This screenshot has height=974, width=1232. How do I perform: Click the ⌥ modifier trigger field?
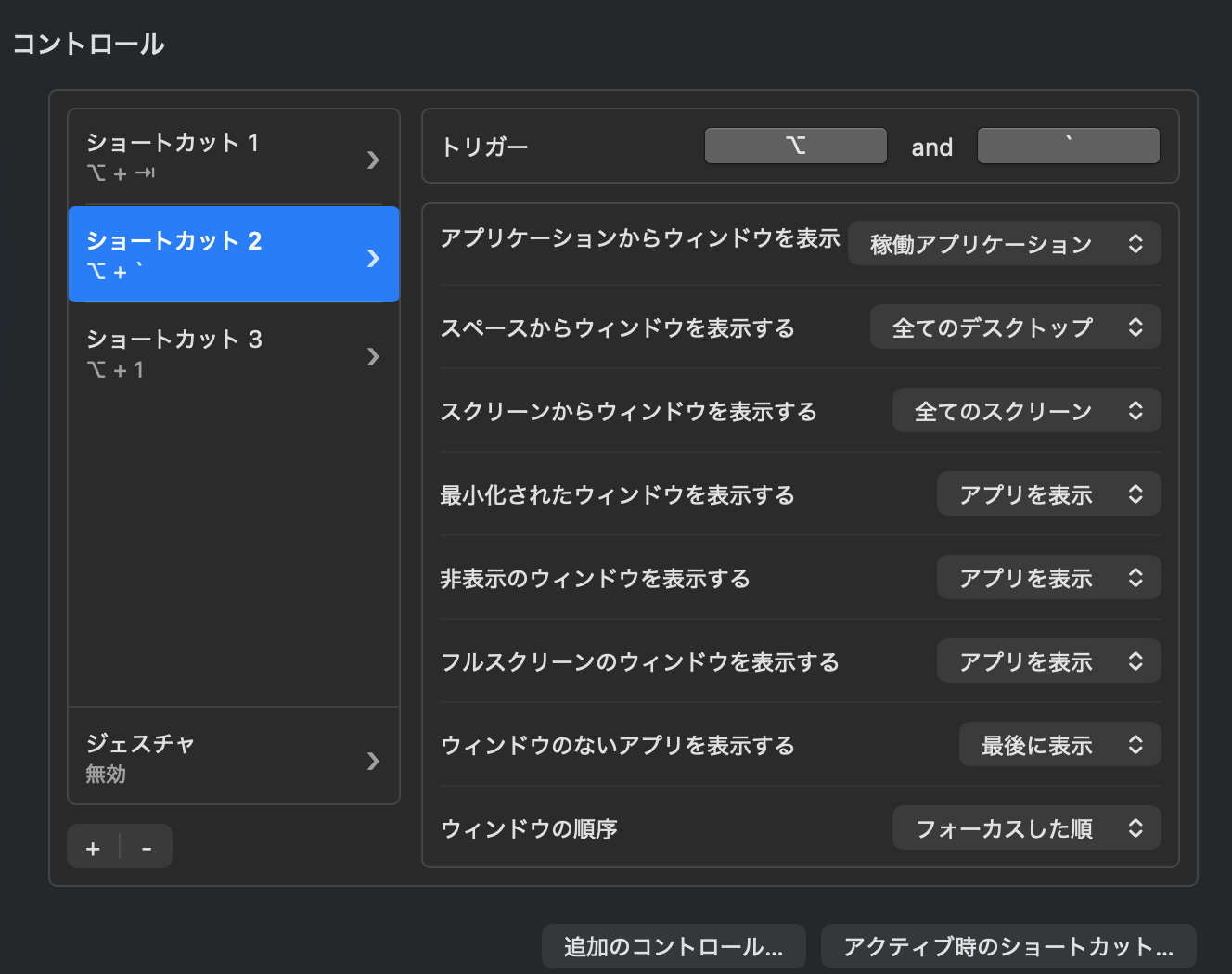pyautogui.click(x=795, y=147)
